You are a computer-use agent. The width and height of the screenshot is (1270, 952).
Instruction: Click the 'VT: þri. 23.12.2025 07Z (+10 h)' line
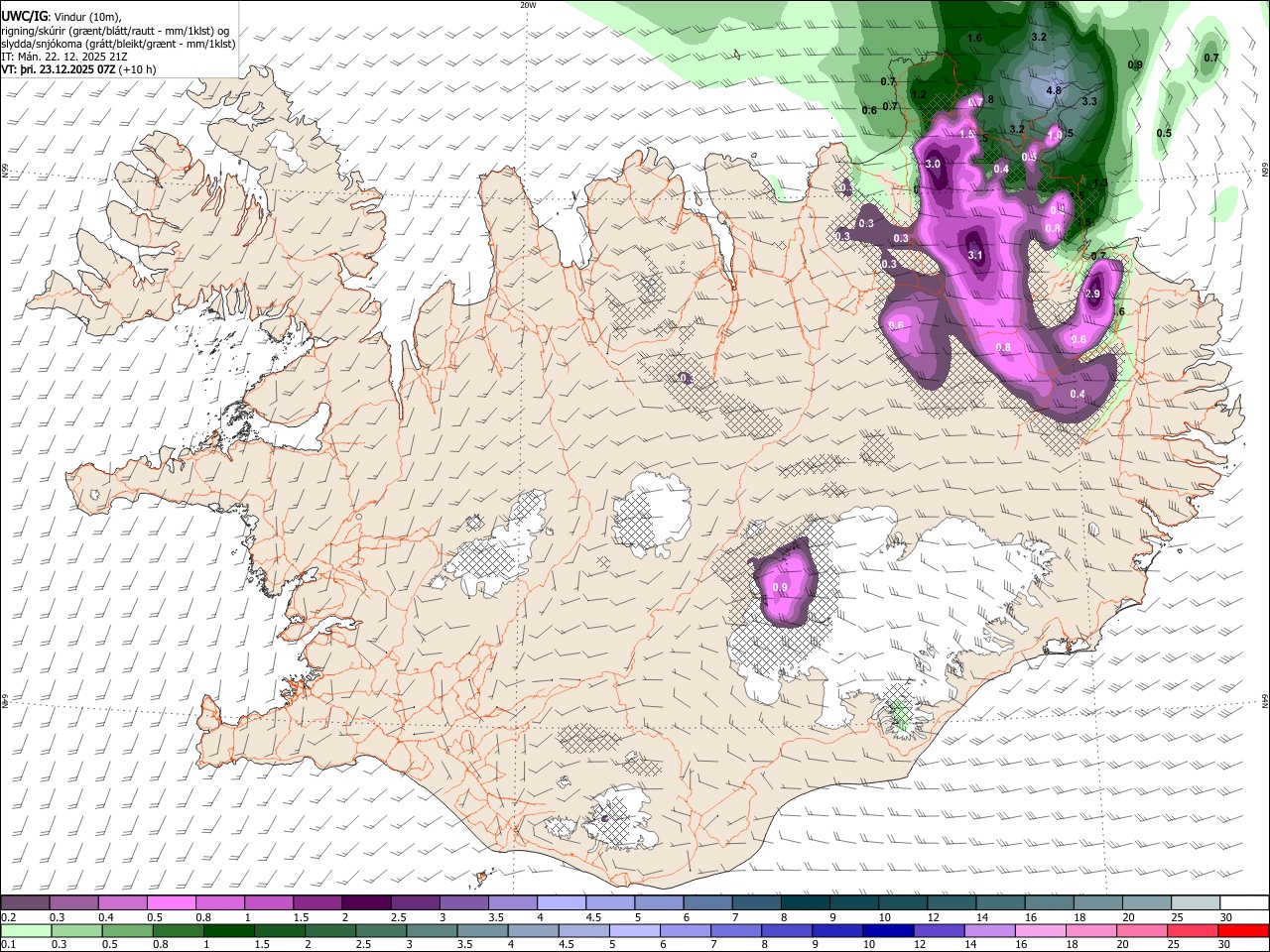[78, 69]
